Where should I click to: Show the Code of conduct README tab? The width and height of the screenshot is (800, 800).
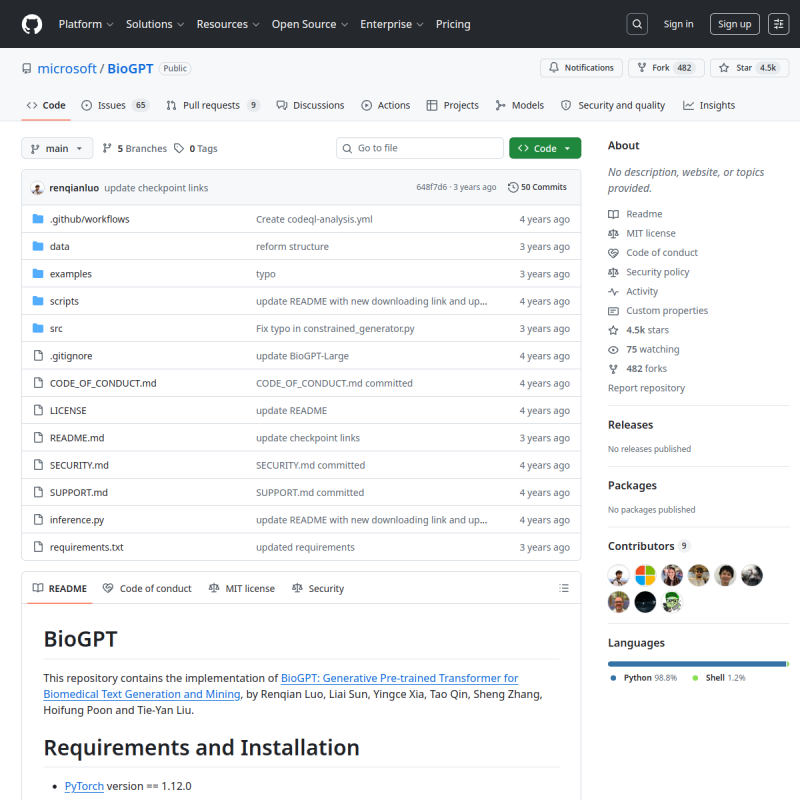pos(147,588)
